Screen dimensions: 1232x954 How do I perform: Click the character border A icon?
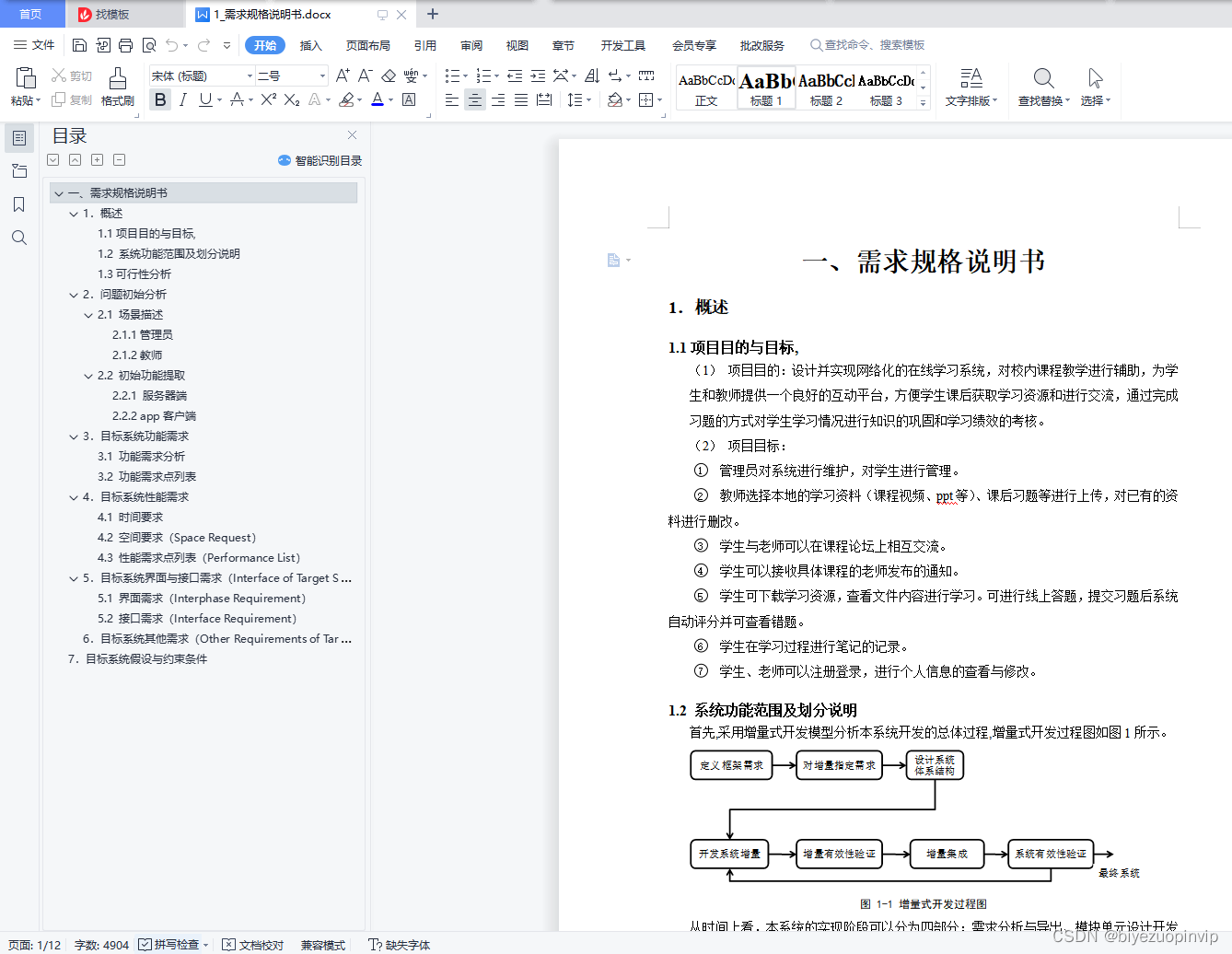coord(409,99)
